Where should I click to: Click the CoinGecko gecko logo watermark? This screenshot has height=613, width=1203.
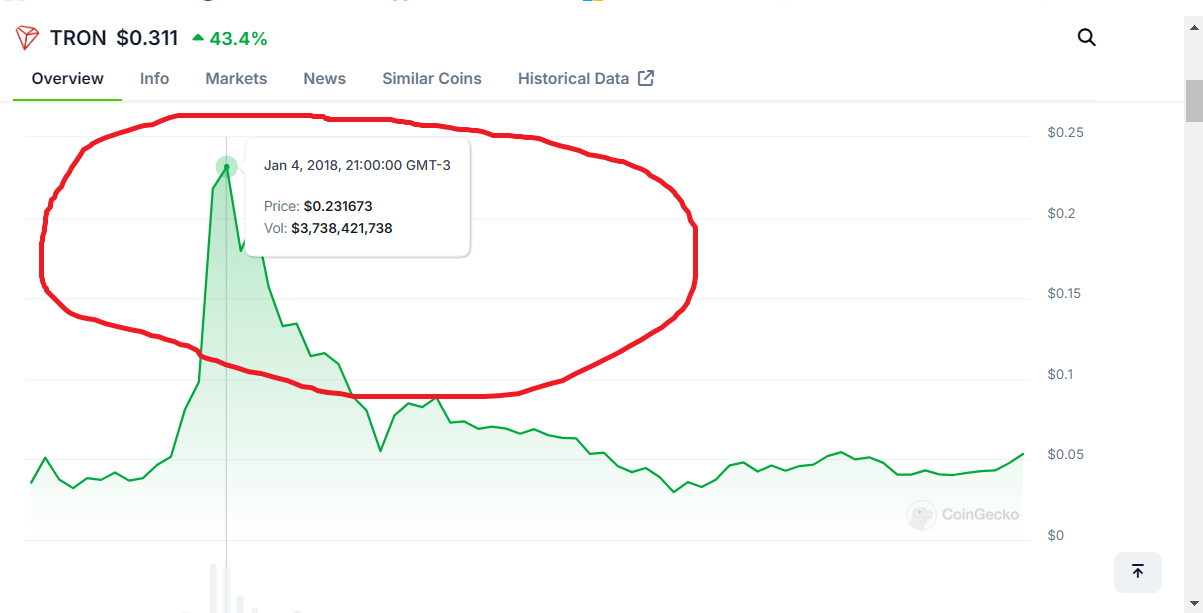[921, 515]
